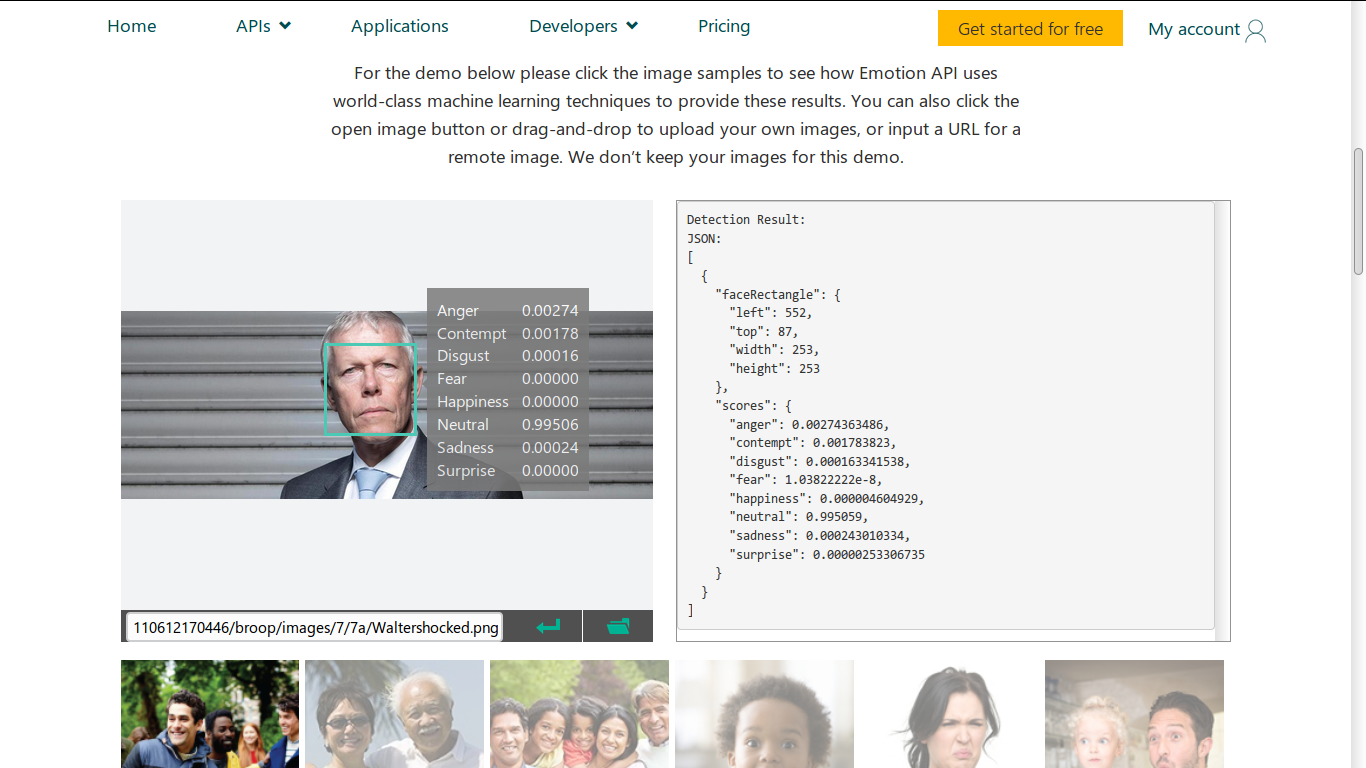Click the image URL input field

point(315,628)
